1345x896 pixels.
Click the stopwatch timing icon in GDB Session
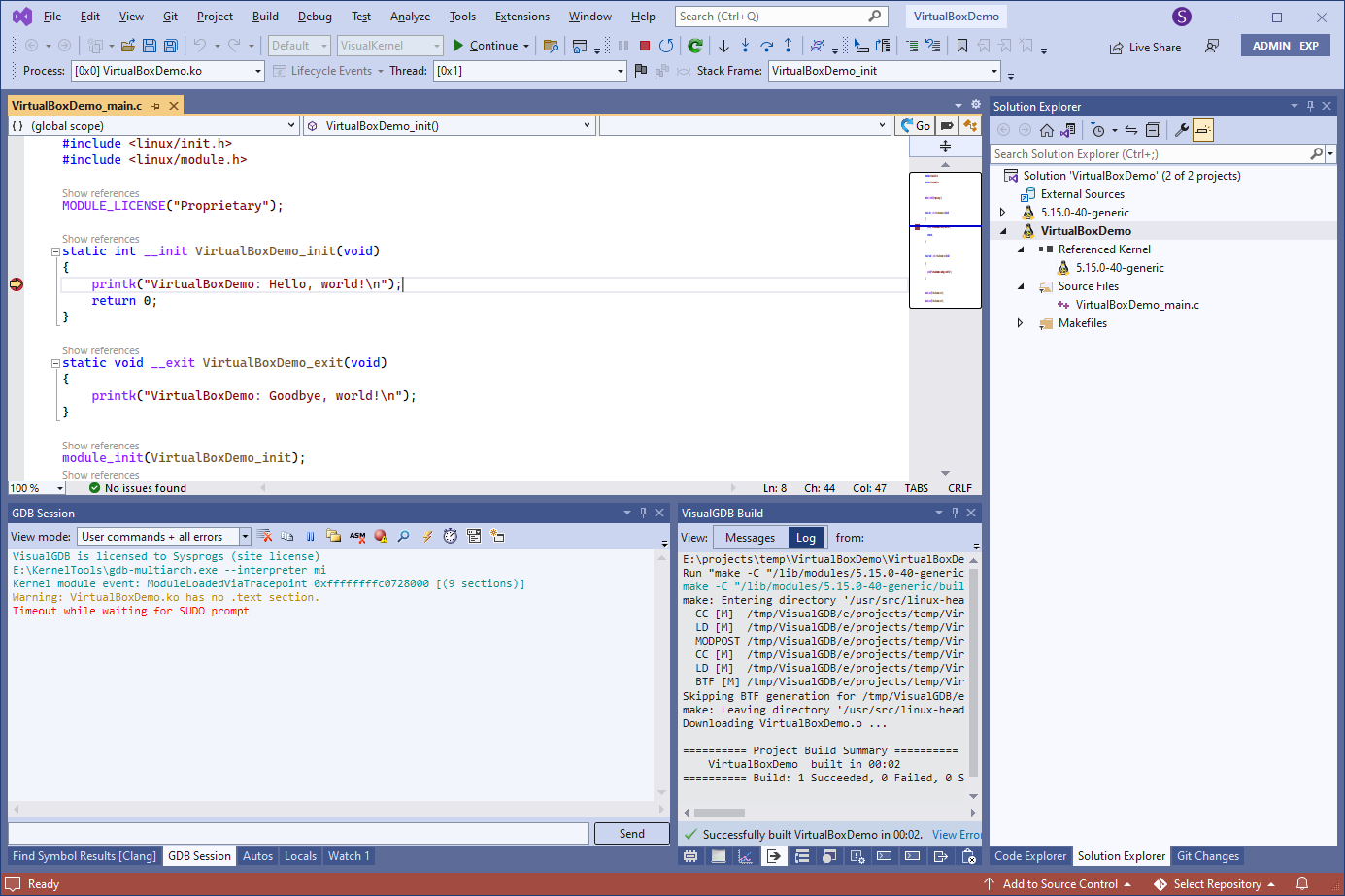(x=451, y=536)
